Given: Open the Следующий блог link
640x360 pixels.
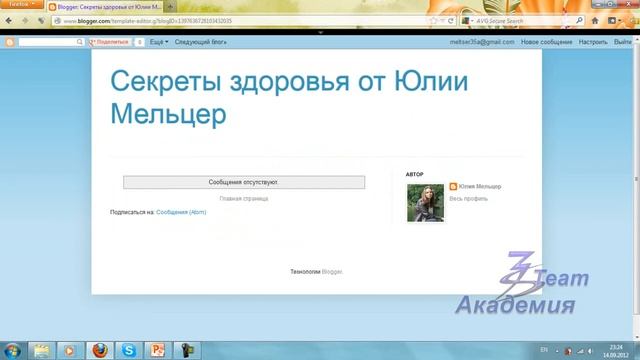Looking at the screenshot, I should (200, 42).
